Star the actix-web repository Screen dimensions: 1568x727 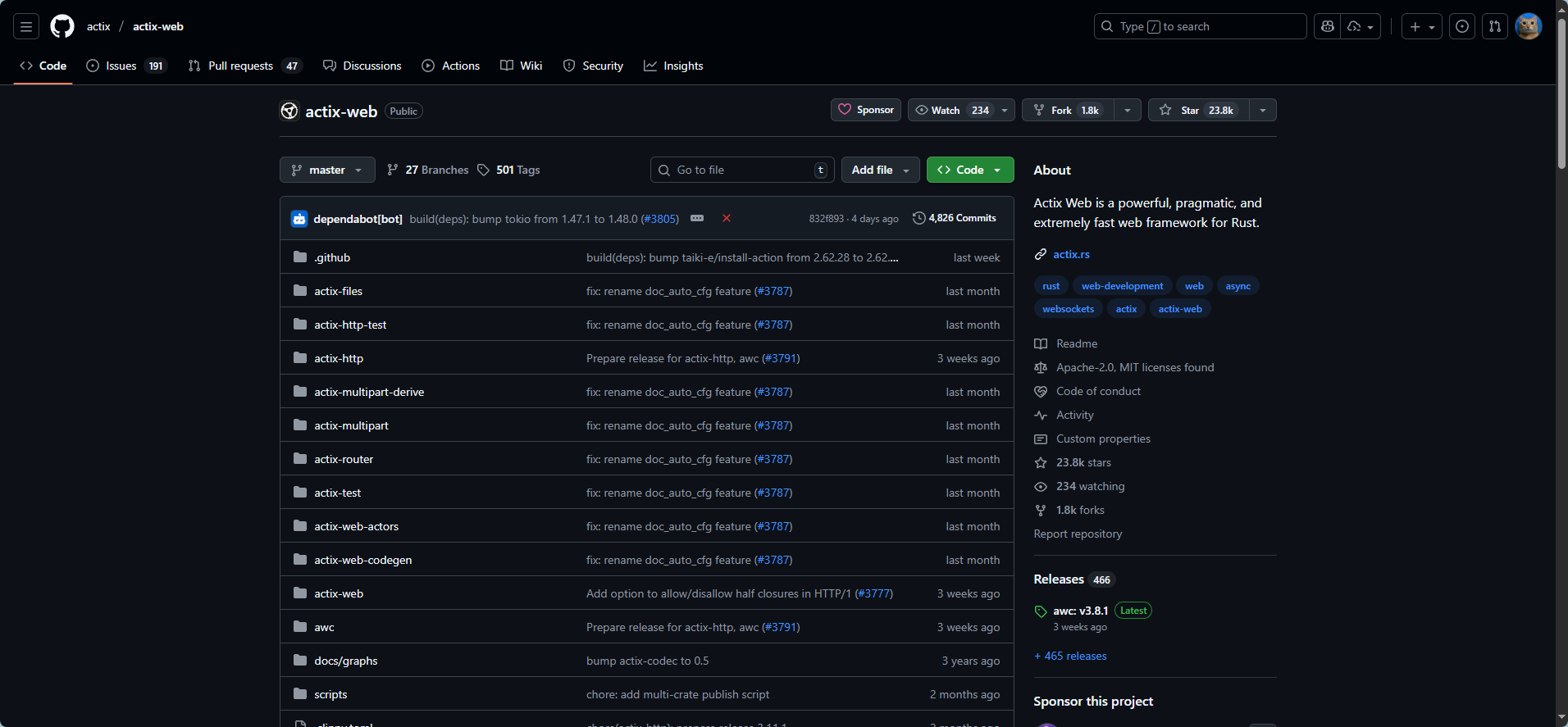tap(1199, 110)
